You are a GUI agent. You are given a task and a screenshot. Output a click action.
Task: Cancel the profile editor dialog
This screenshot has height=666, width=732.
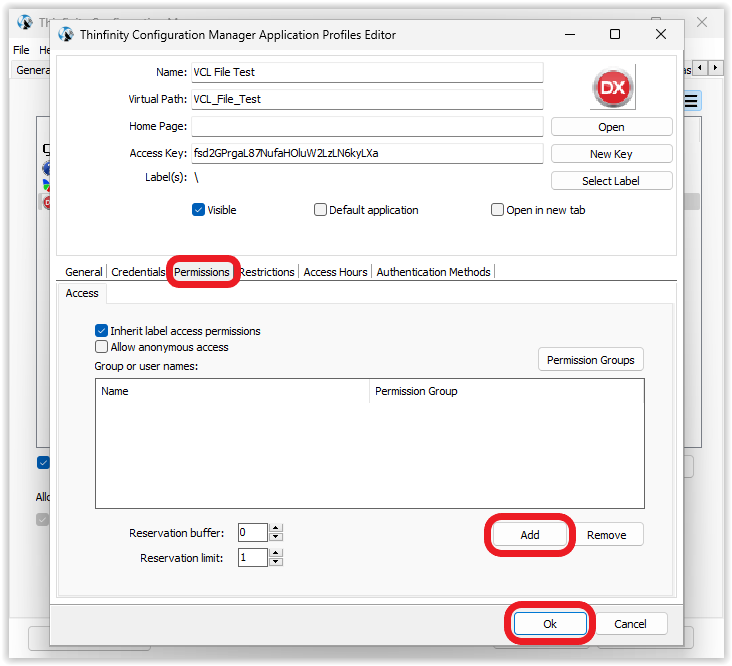(630, 624)
